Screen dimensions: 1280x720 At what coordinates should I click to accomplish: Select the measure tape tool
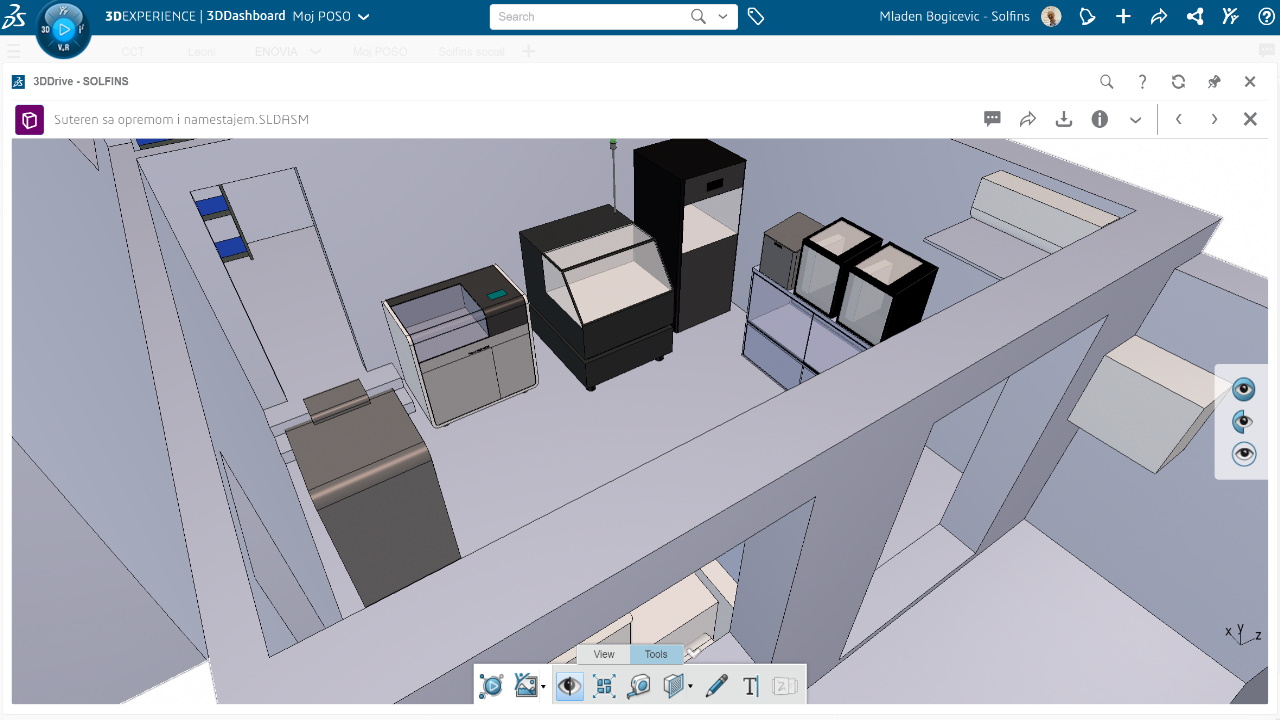click(x=639, y=686)
